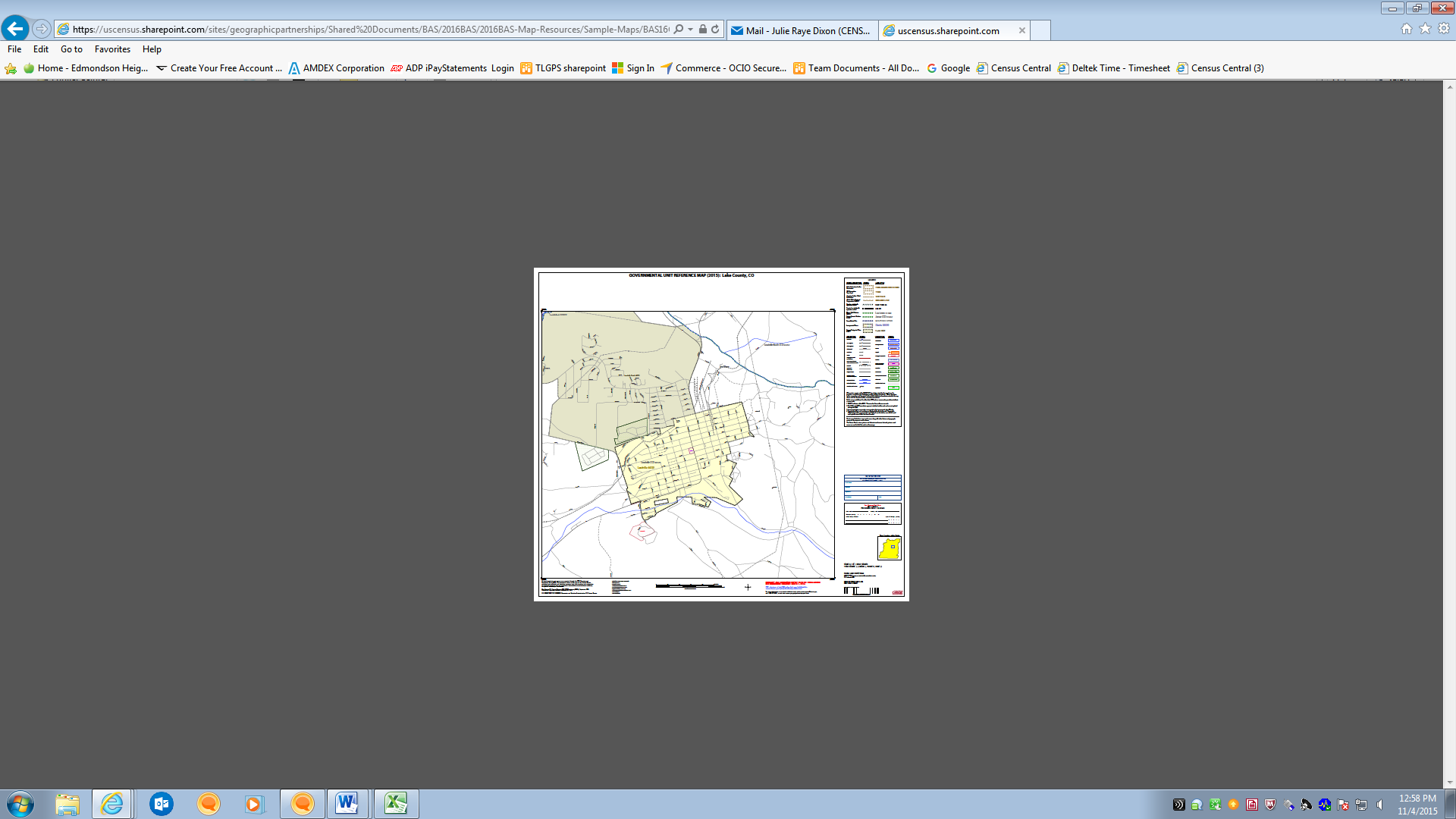
Task: Open the Home page icon
Action: [x=1406, y=29]
